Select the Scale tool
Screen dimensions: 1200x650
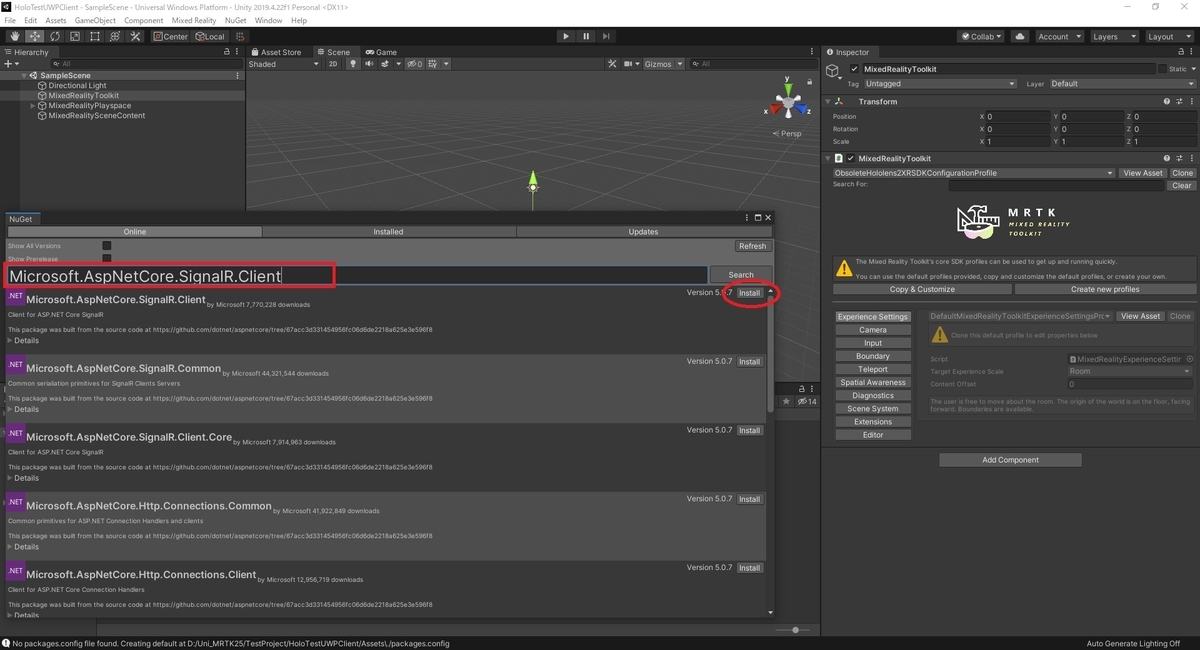click(x=74, y=36)
